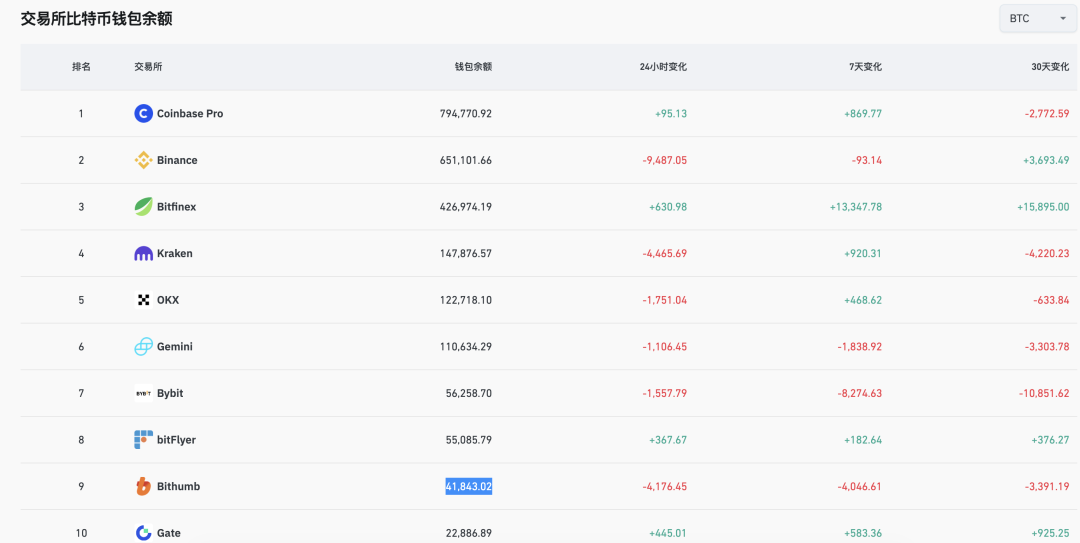Open the Gate exchange name
Image resolution: width=1080 pixels, height=543 pixels.
point(169,533)
